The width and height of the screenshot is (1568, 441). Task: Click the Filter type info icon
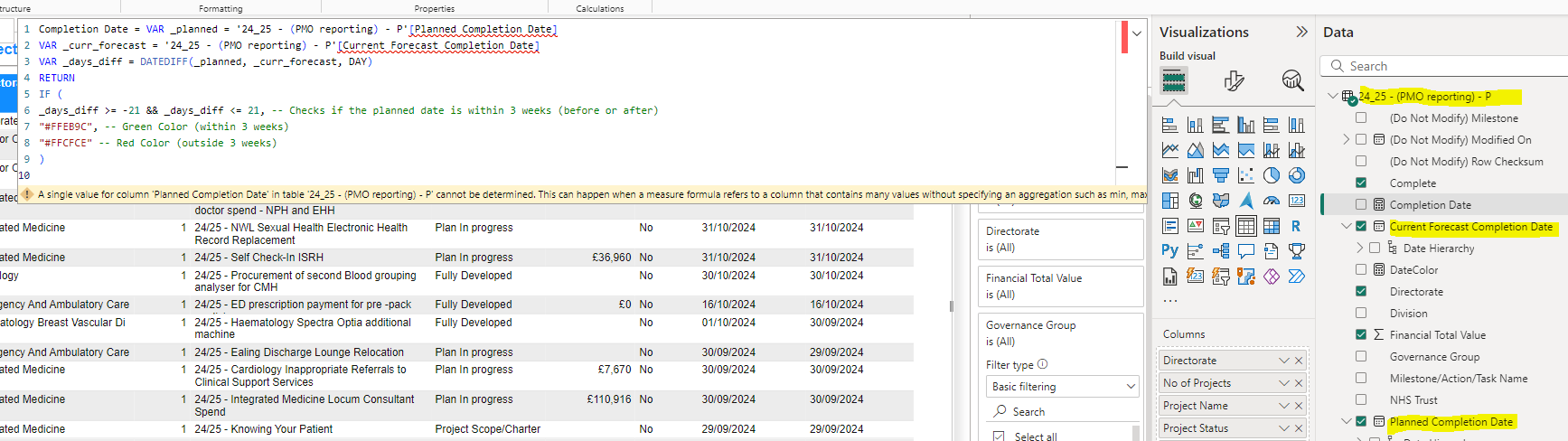1042,364
